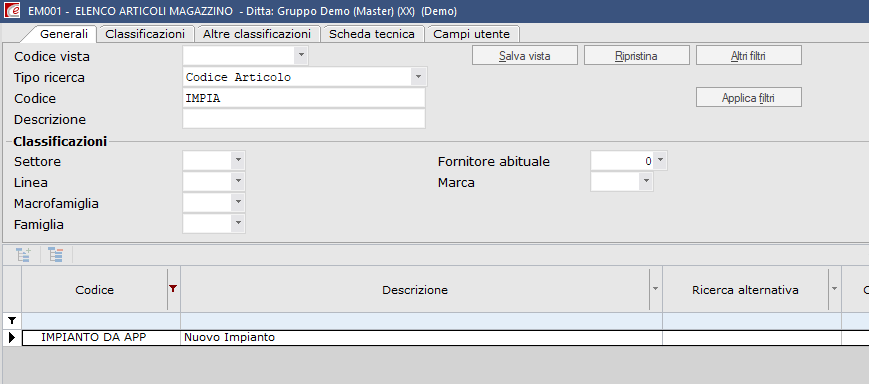This screenshot has width=869, height=384.
Task: Click the filter row cell under Descrizione
Action: point(421,321)
